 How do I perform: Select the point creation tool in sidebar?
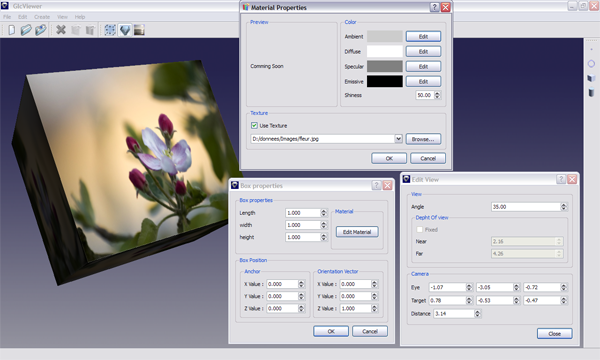(591, 49)
